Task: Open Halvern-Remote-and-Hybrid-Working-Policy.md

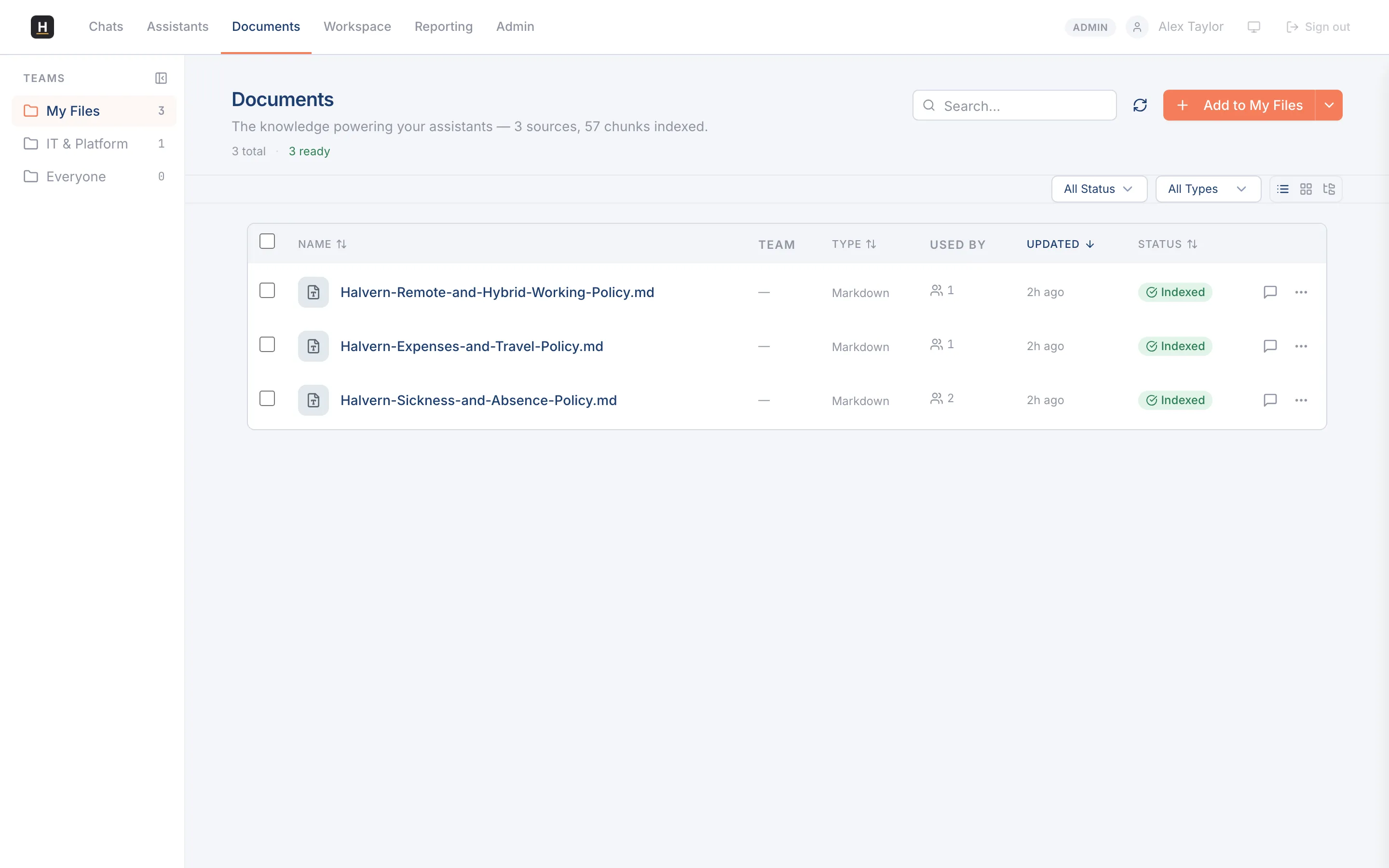Action: point(497,292)
